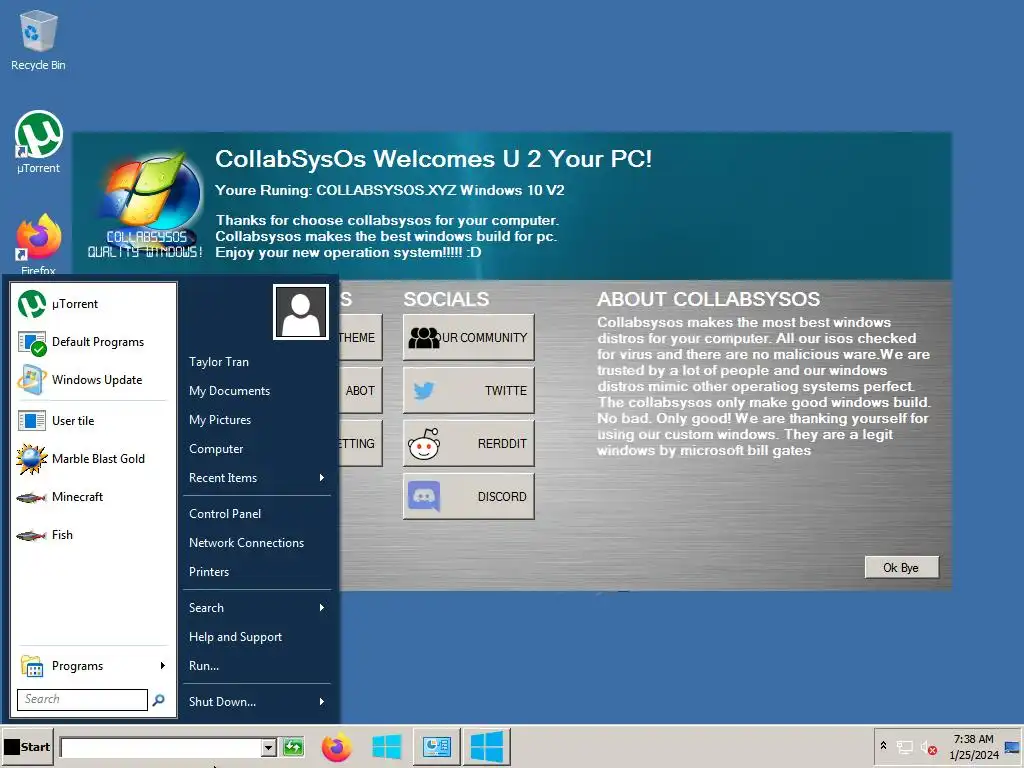The image size is (1024, 768).
Task: Click the show desktop tray icon
Action: tap(1013, 747)
